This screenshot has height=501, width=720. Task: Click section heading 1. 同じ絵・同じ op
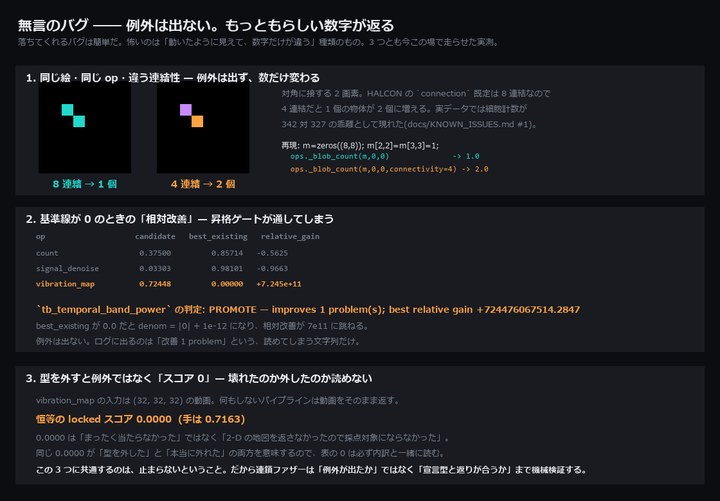click(173, 78)
